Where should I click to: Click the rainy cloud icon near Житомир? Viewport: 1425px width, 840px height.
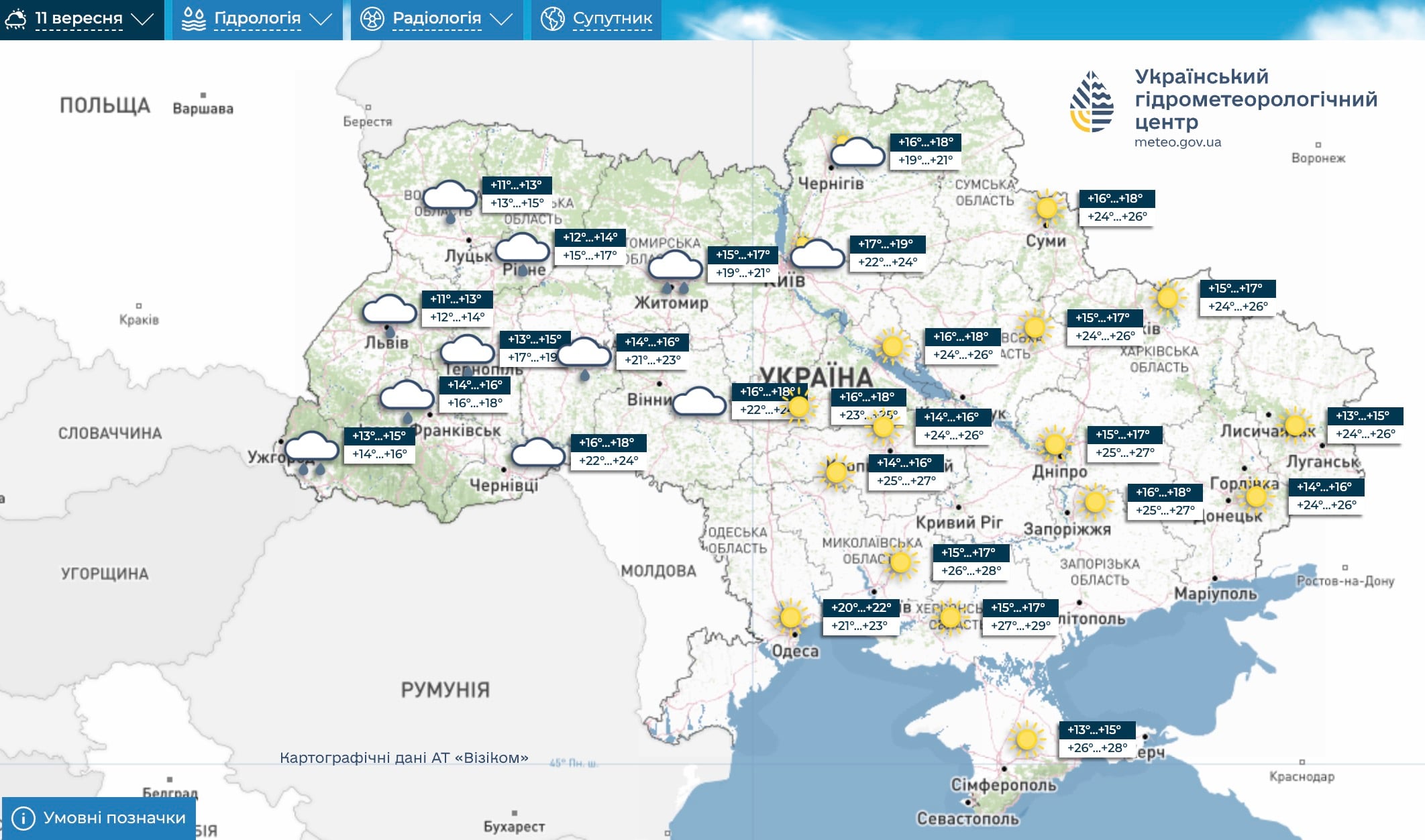pyautogui.click(x=675, y=272)
